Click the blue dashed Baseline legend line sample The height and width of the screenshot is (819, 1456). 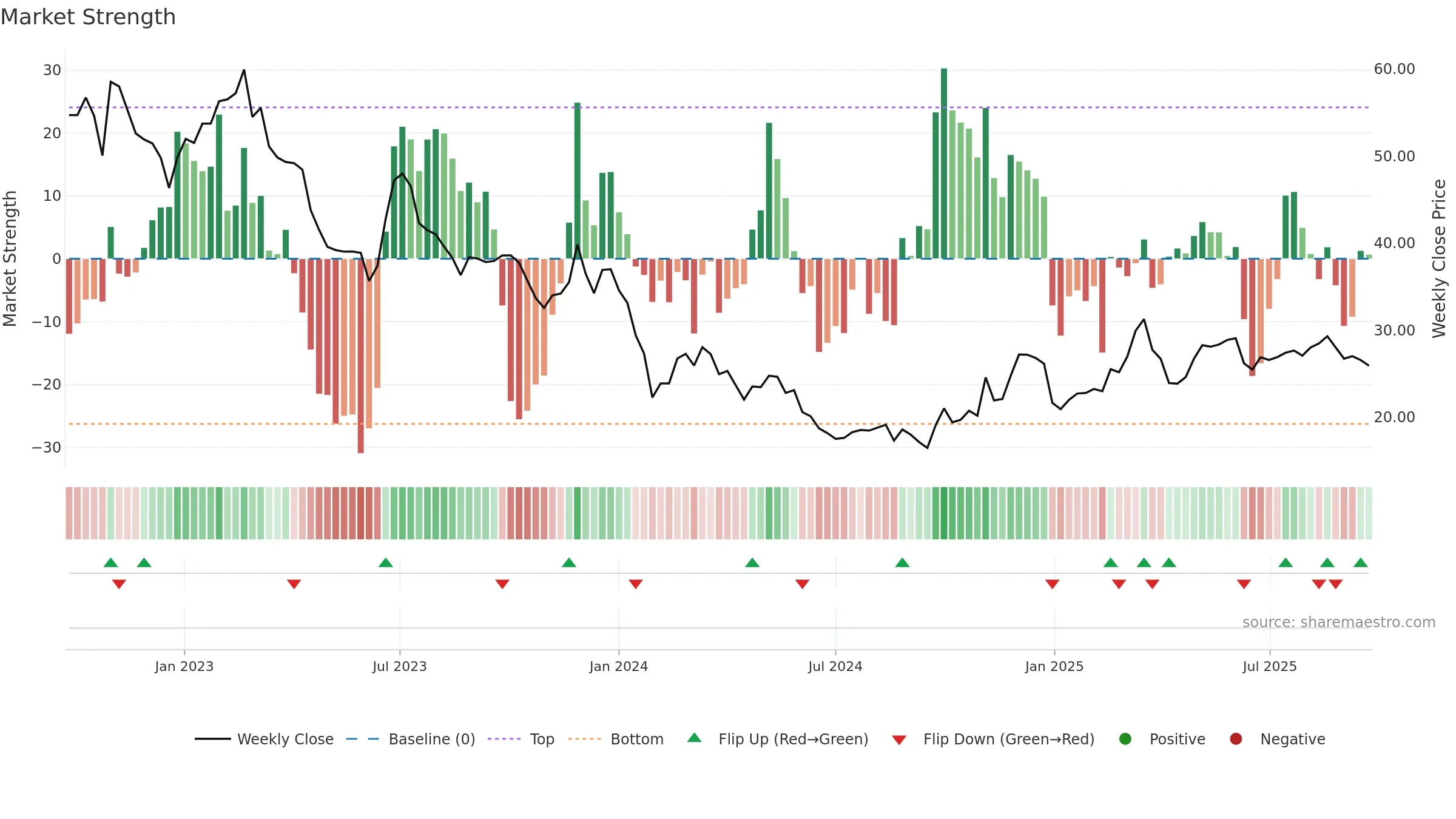point(362,739)
